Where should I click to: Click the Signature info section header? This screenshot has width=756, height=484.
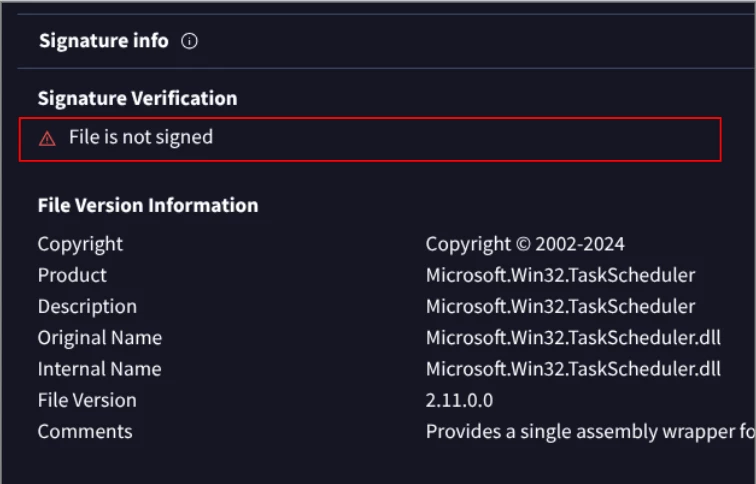[x=104, y=41]
